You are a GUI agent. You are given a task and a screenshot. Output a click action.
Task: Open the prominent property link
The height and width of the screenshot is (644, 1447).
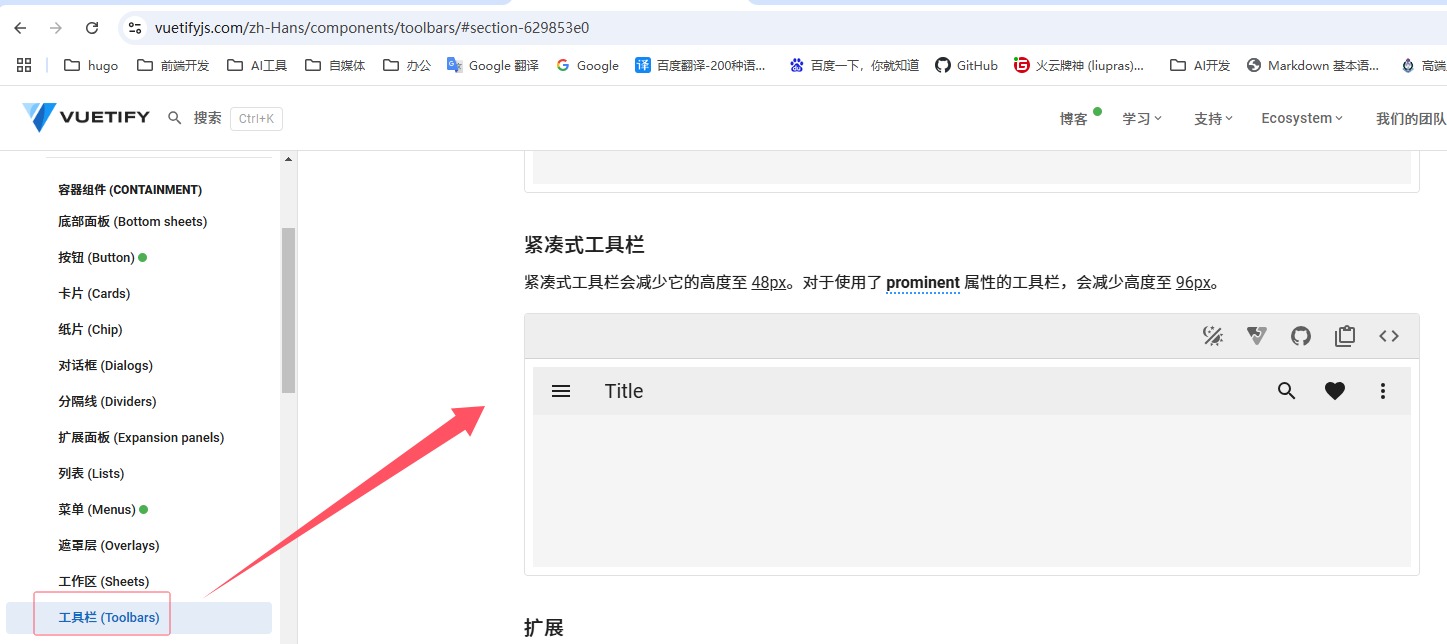click(x=922, y=282)
